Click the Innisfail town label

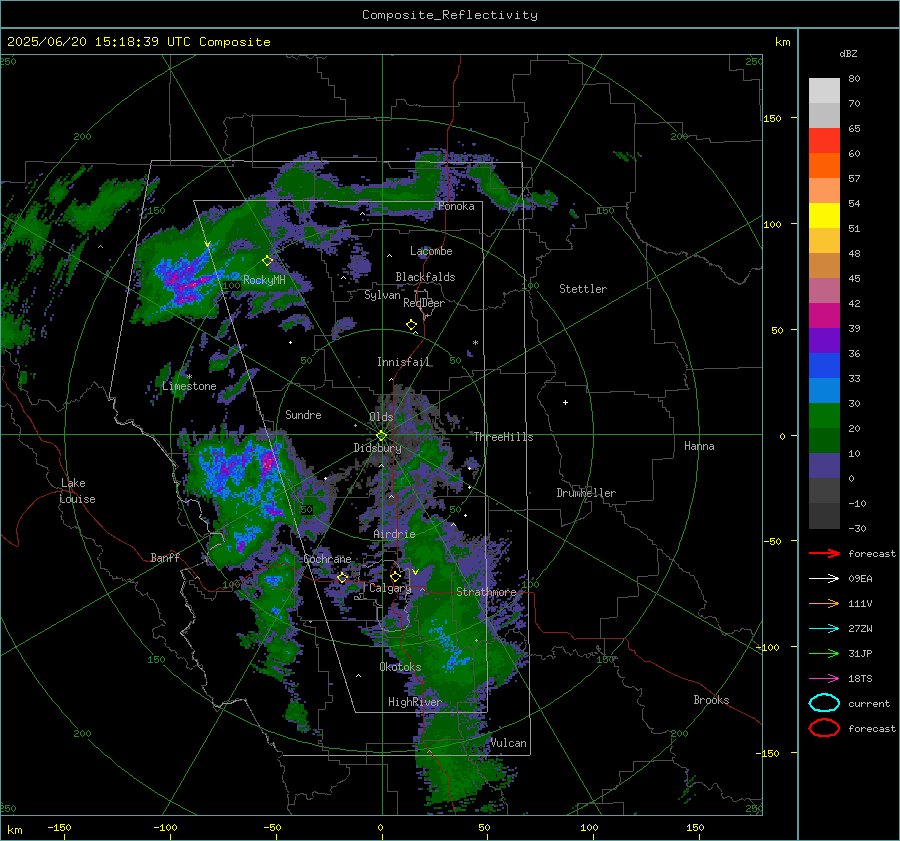(x=403, y=362)
